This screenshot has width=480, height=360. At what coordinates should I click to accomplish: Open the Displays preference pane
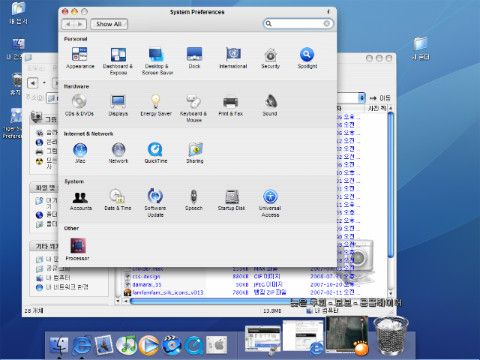[118, 105]
